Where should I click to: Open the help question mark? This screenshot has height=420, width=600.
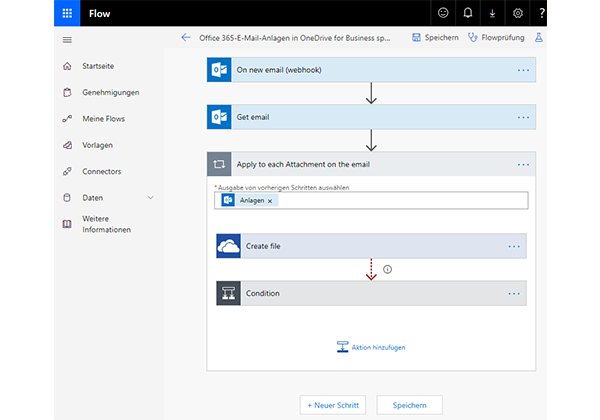click(x=541, y=13)
